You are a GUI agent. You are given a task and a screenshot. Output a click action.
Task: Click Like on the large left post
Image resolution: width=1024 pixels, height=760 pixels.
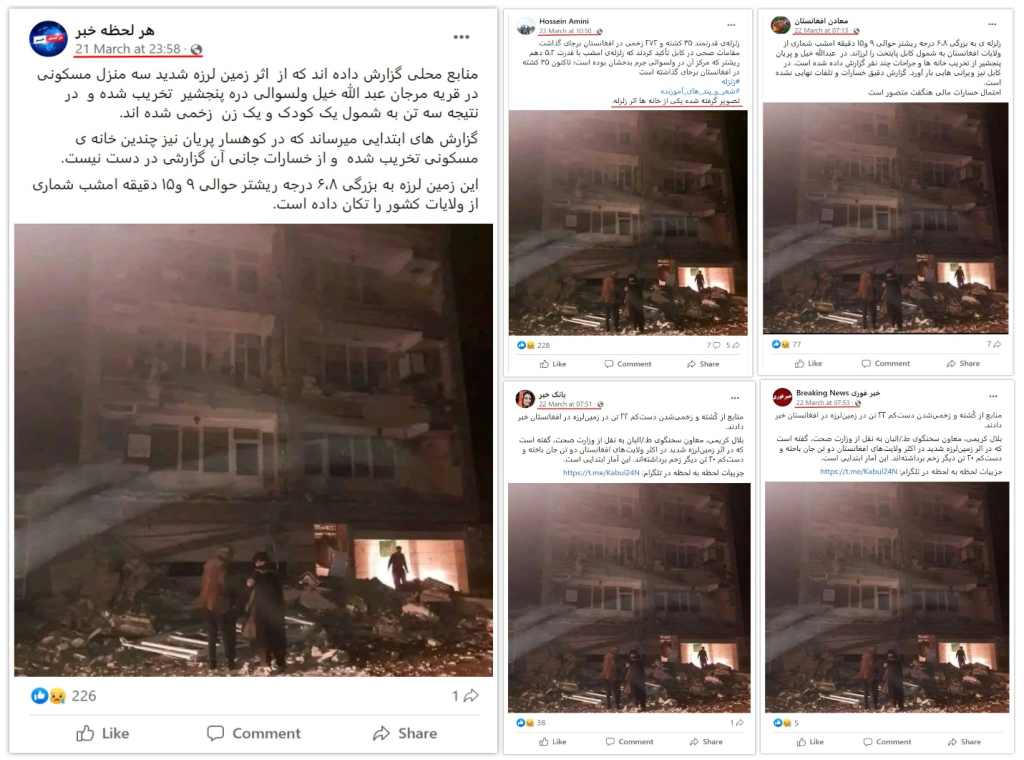[x=103, y=733]
